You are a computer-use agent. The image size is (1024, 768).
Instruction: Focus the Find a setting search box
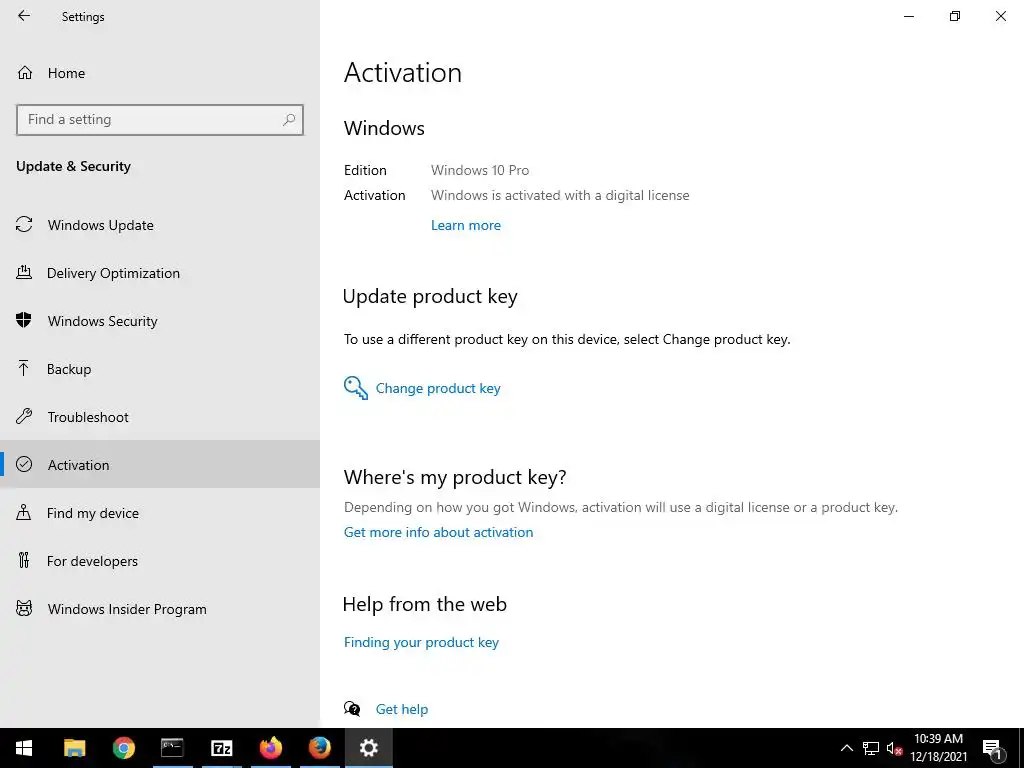tap(160, 120)
